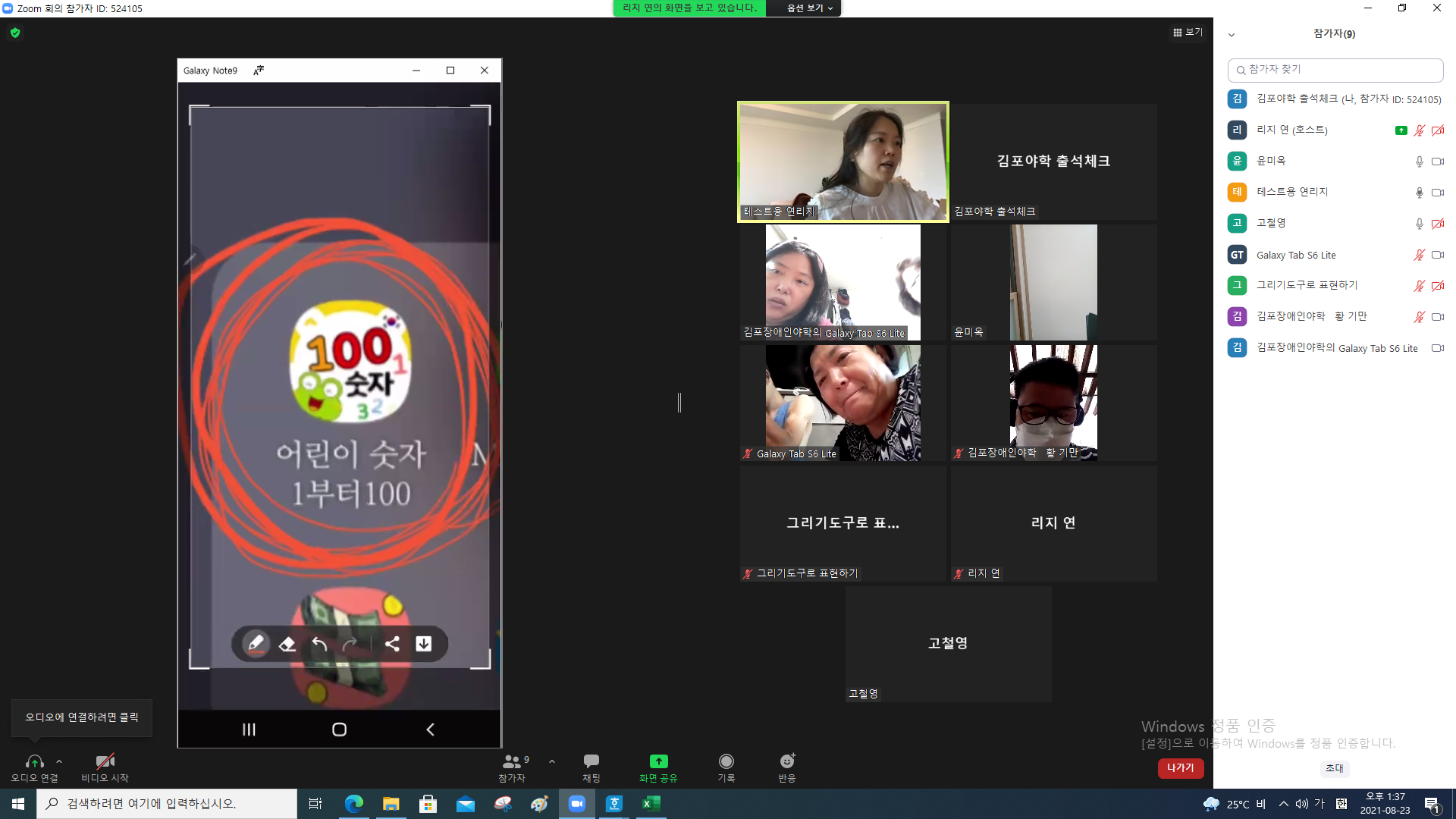Image resolution: width=1456 pixels, height=819 pixels.
Task: Connect audio with 오디오 연결 button
Action: 34,767
